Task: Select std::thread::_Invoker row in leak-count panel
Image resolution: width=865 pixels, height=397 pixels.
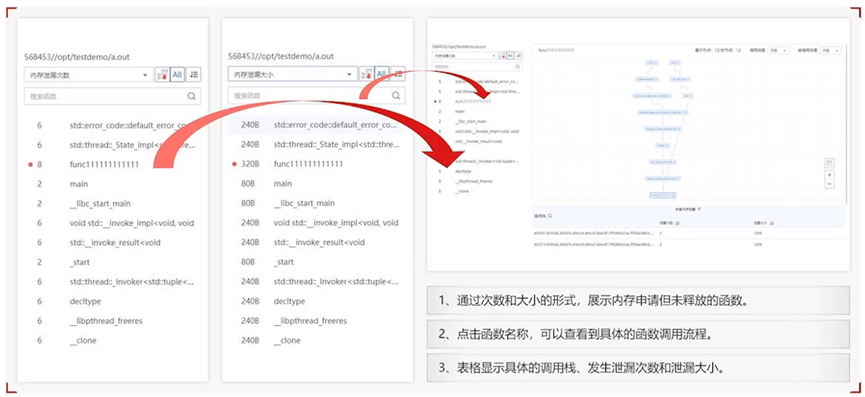Action: [113, 282]
